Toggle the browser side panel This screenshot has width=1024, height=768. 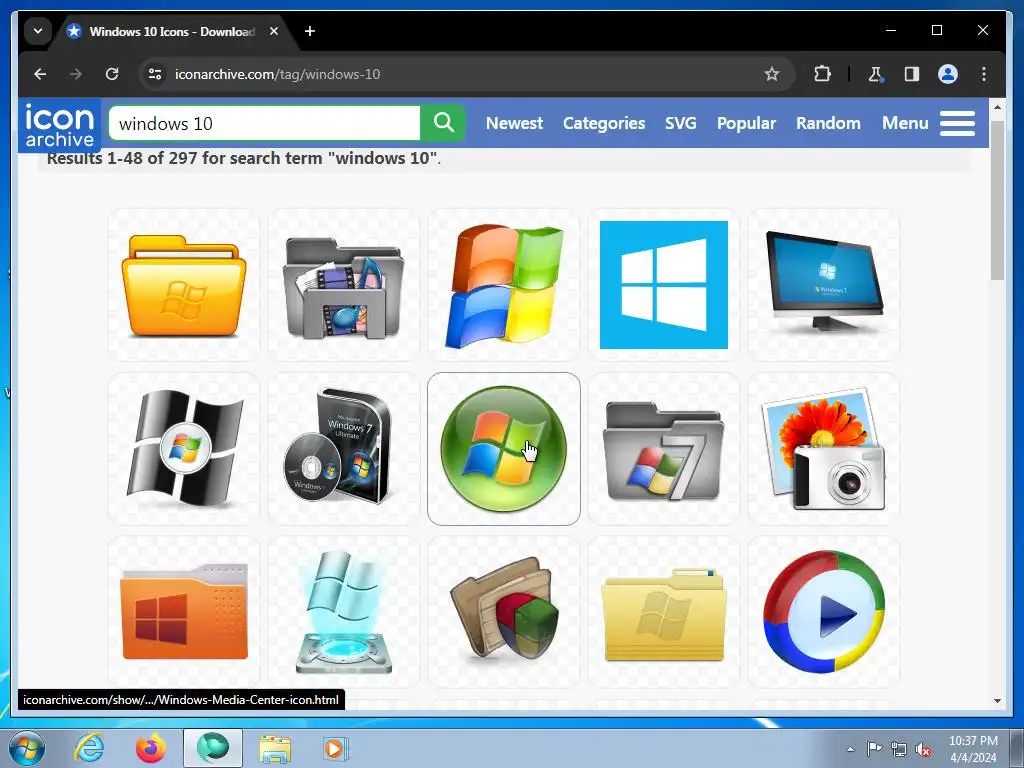tap(912, 74)
